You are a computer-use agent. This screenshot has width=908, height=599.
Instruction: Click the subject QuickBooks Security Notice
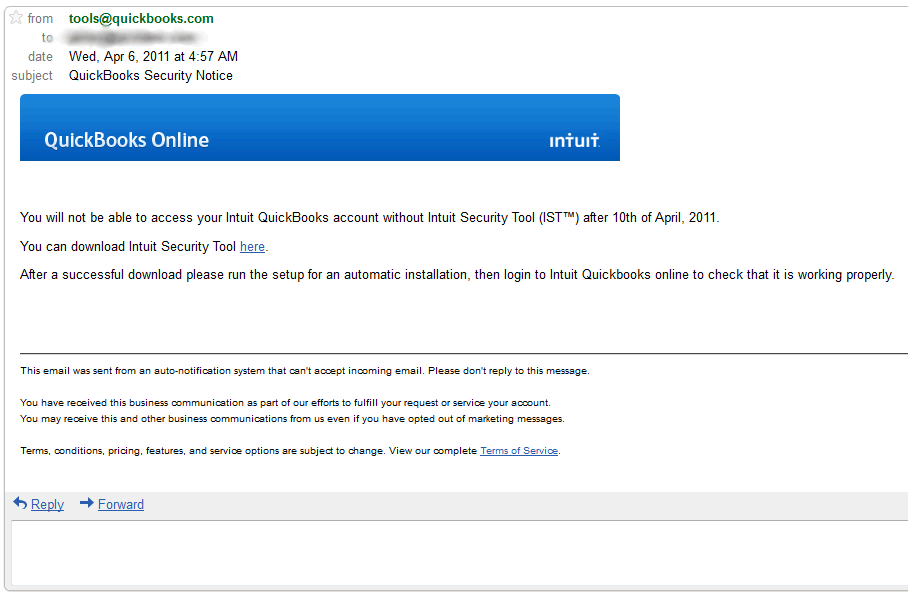point(151,76)
